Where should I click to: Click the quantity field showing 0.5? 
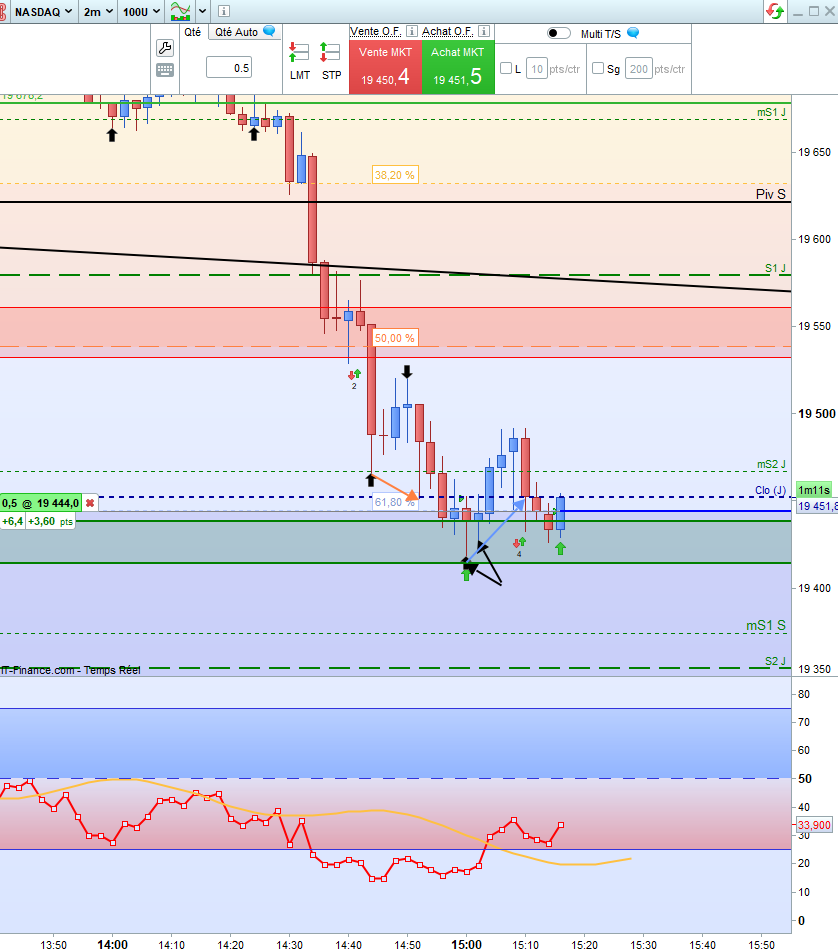pos(229,67)
